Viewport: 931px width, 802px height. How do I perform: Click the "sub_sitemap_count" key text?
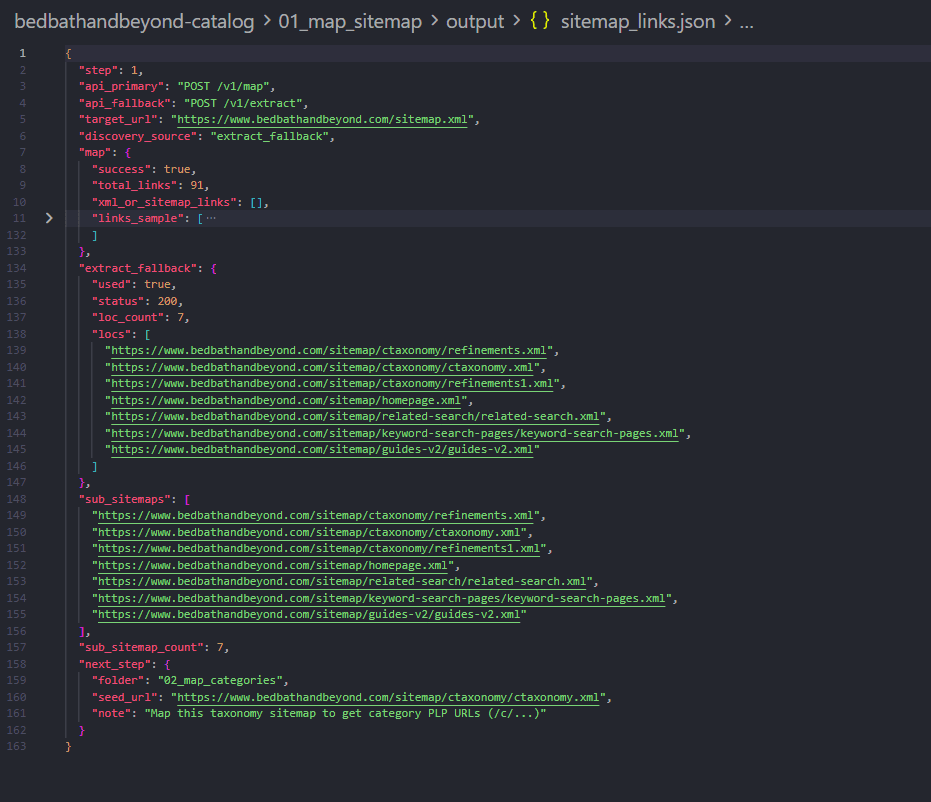(x=141, y=647)
